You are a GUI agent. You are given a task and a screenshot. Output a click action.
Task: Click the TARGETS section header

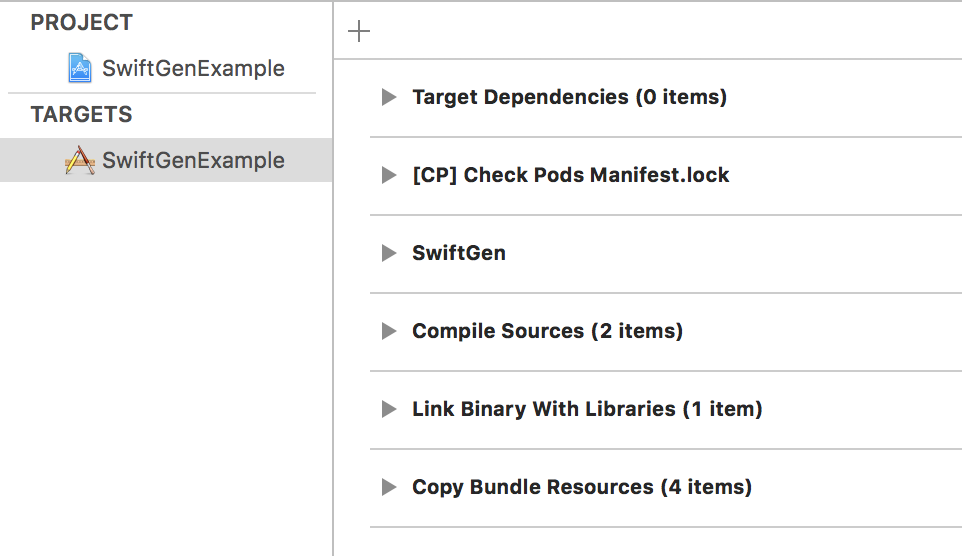[82, 114]
